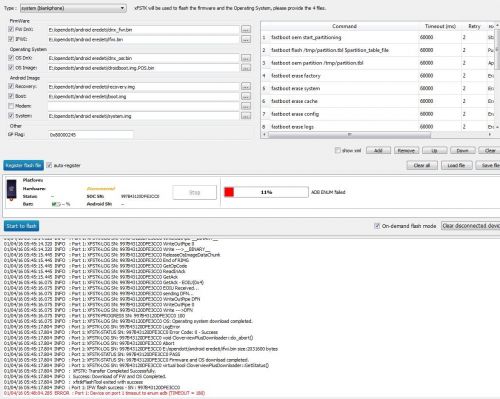Select the fastboot erase system row
500x399 pixels.
coord(378,88)
